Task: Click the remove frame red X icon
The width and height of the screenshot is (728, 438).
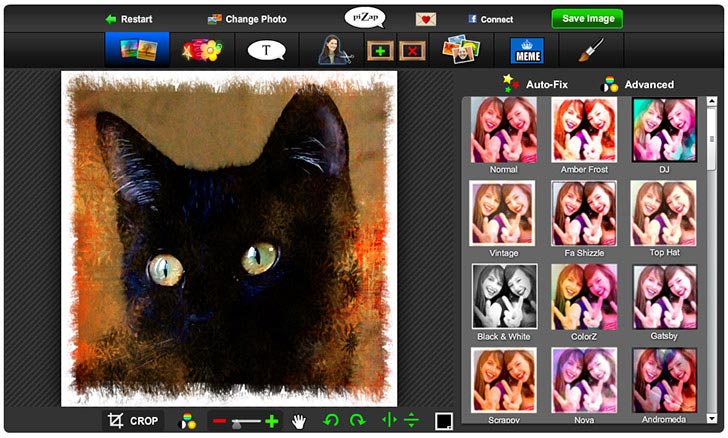Action: pyautogui.click(x=411, y=51)
